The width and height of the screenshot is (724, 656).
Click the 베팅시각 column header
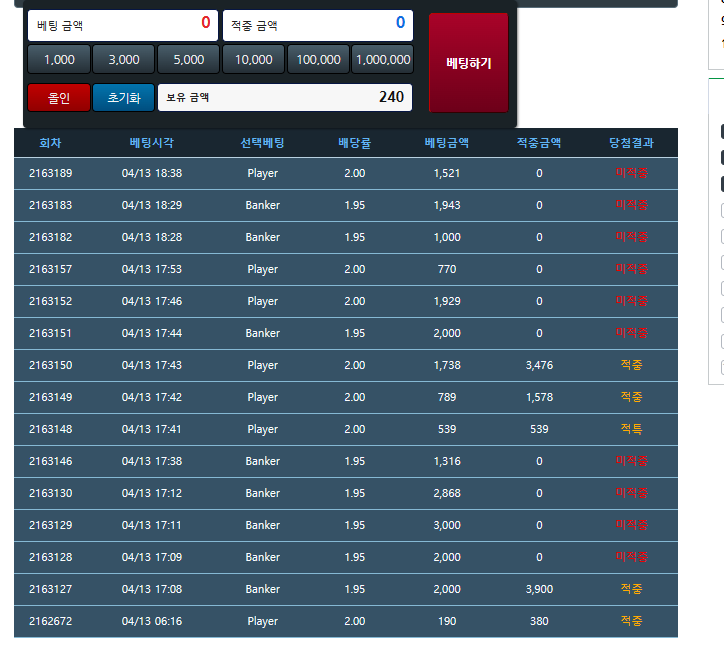pos(152,143)
